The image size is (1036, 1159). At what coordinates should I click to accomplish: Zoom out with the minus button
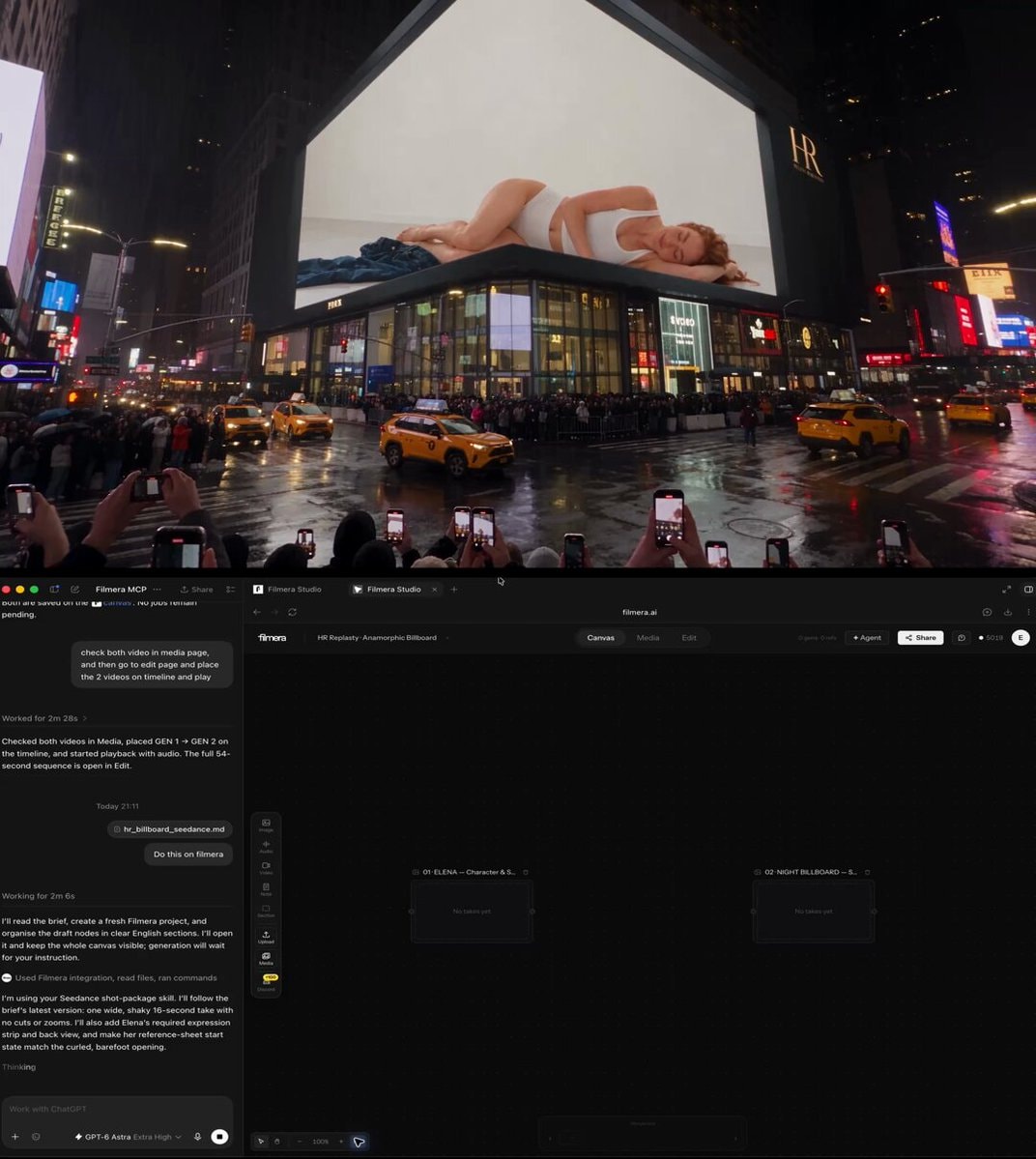point(300,1142)
